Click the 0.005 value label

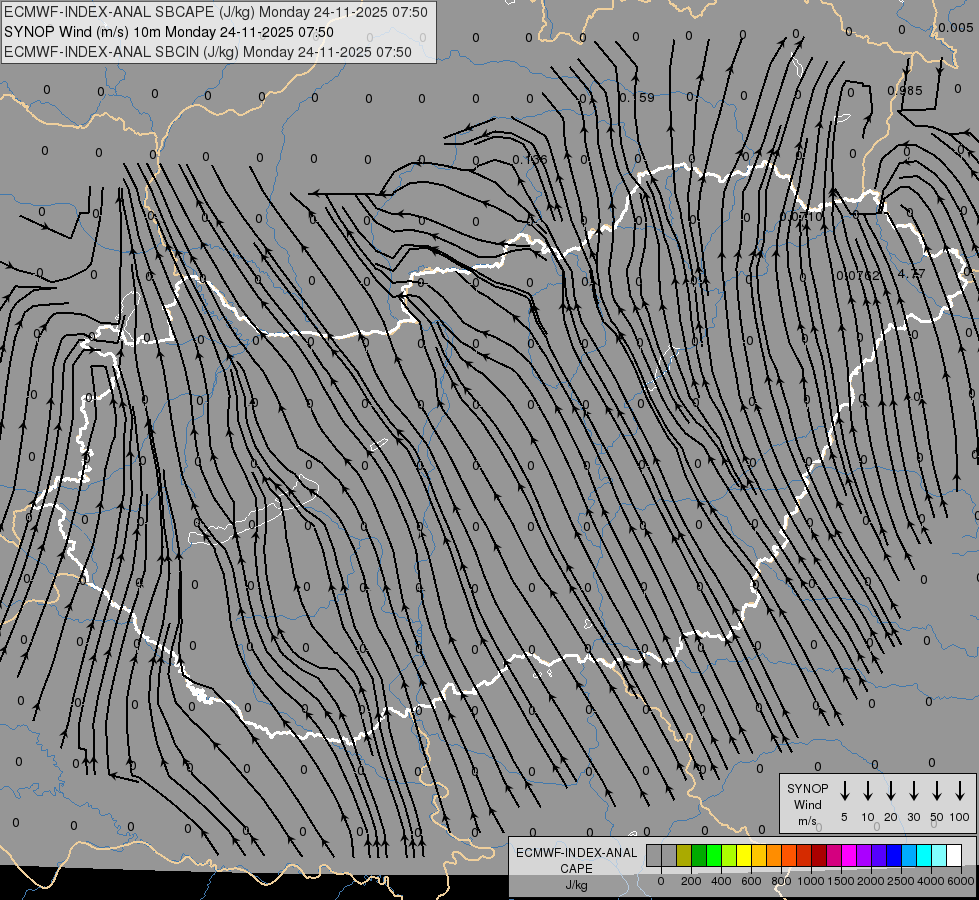[x=955, y=27]
